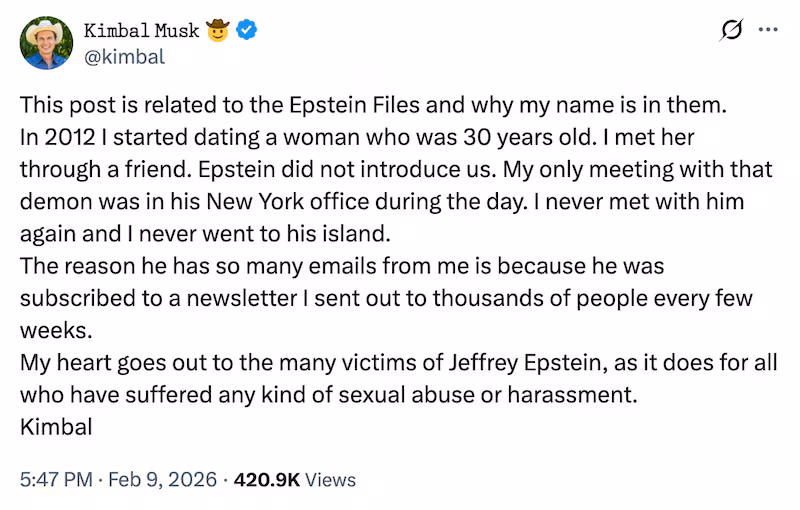Click Kimbal Musk's profile avatar photo
This screenshot has height=510, width=800.
48,43
